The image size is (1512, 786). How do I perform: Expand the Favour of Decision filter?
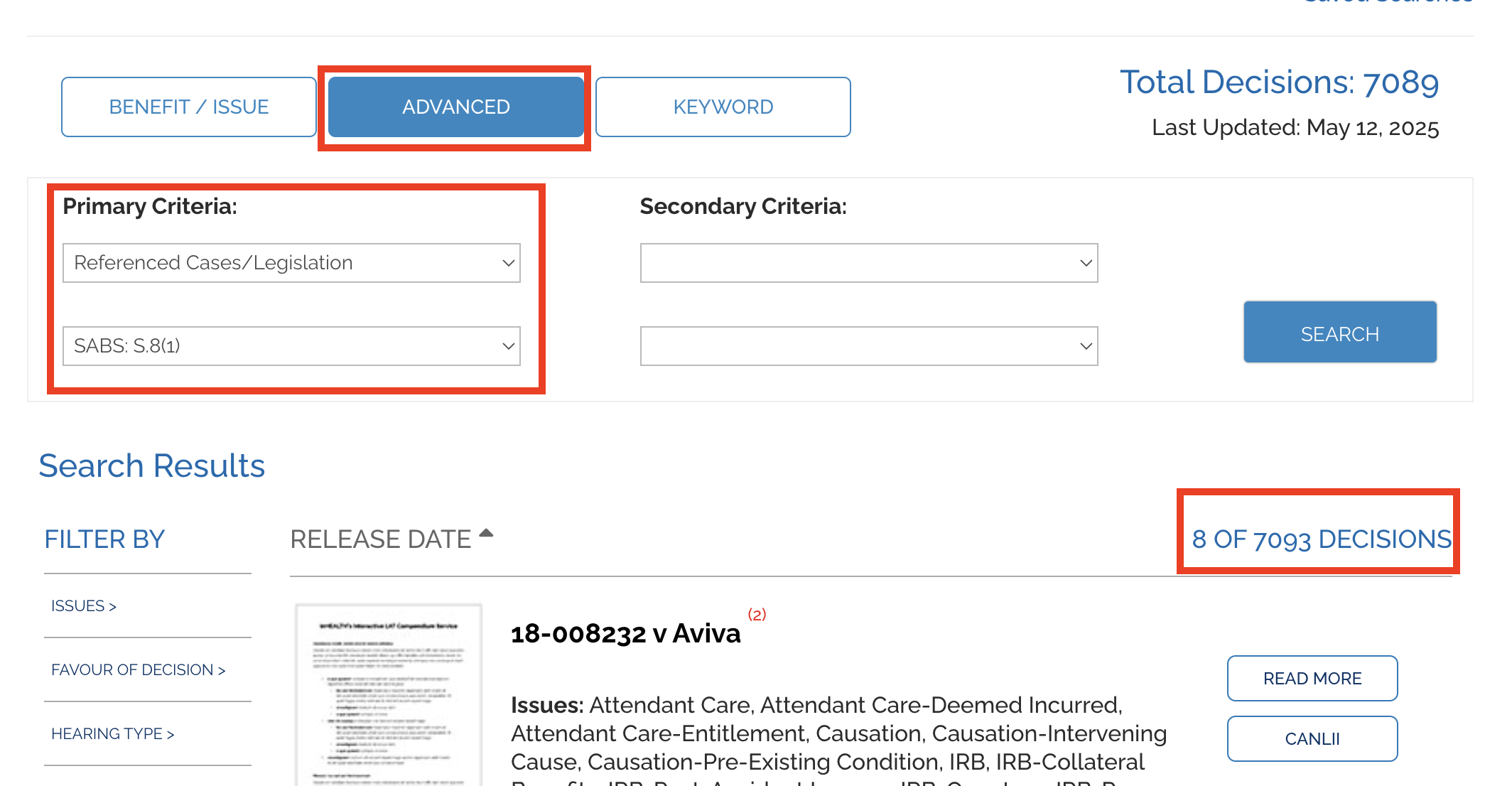(x=139, y=670)
